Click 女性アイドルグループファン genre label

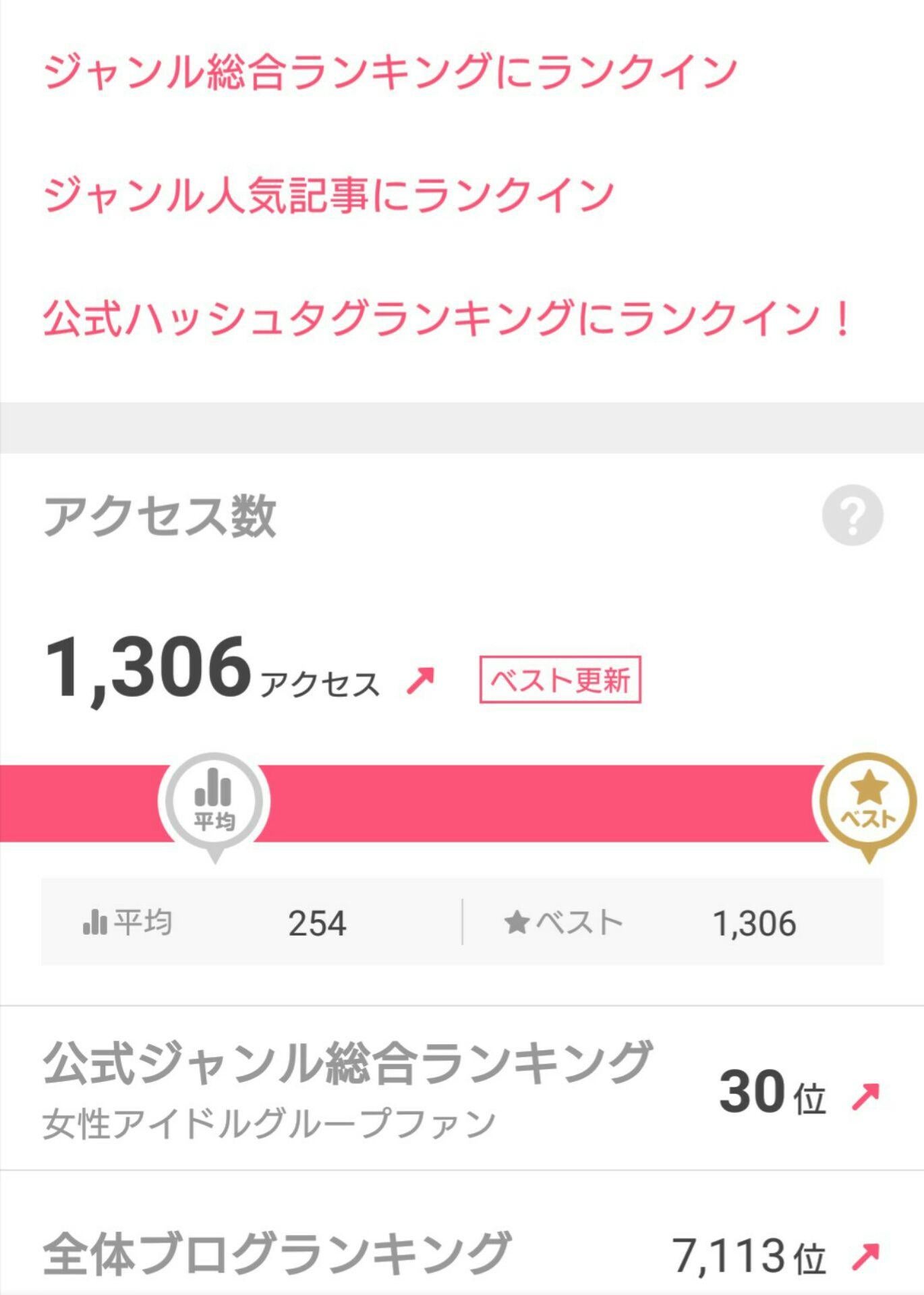tap(269, 1124)
